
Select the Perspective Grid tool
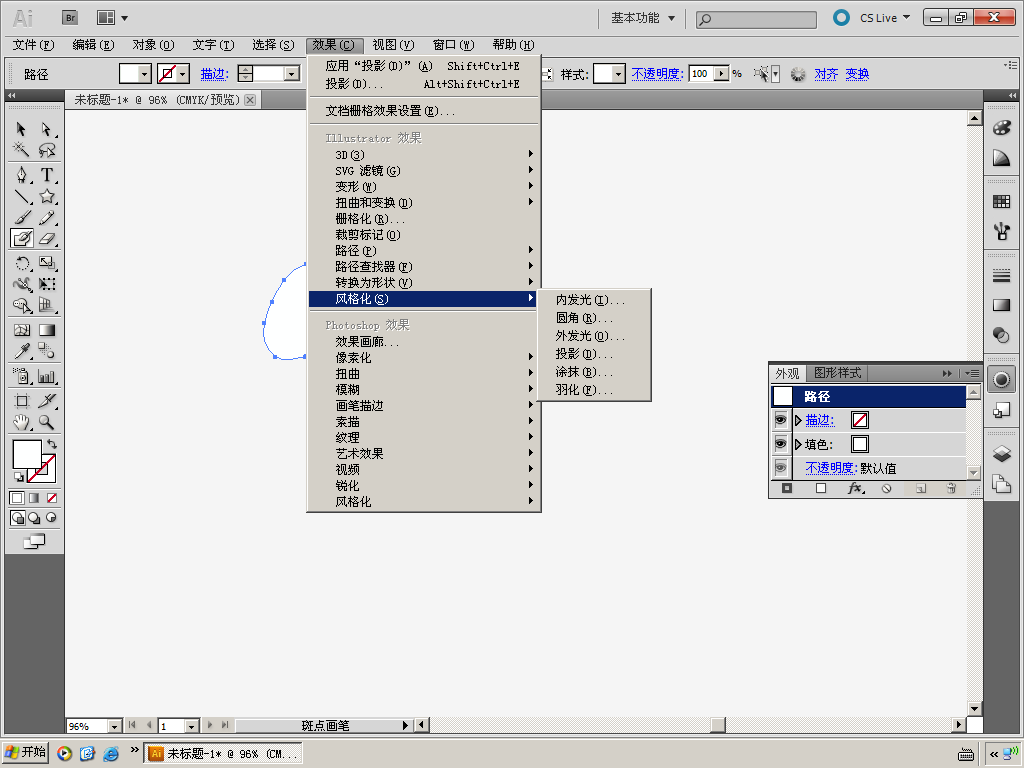[x=46, y=305]
